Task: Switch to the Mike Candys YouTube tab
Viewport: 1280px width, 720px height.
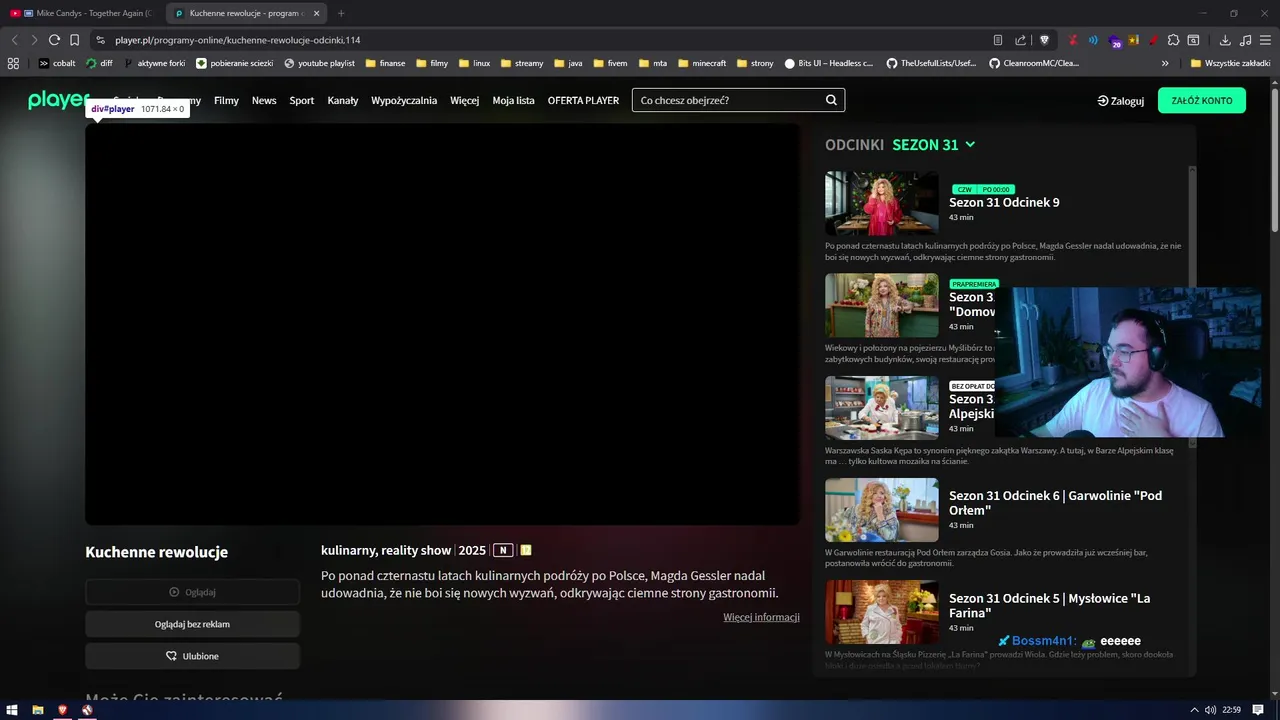Action: pos(85,13)
